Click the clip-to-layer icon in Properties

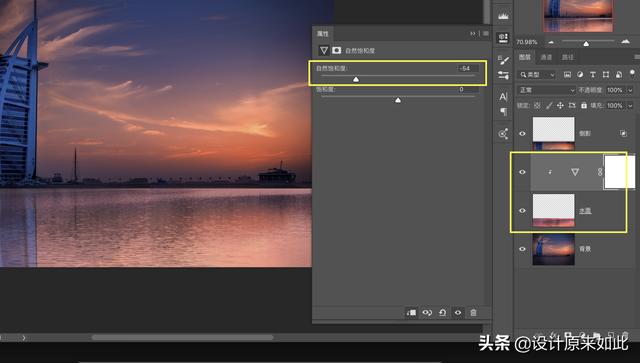pyautogui.click(x=411, y=312)
